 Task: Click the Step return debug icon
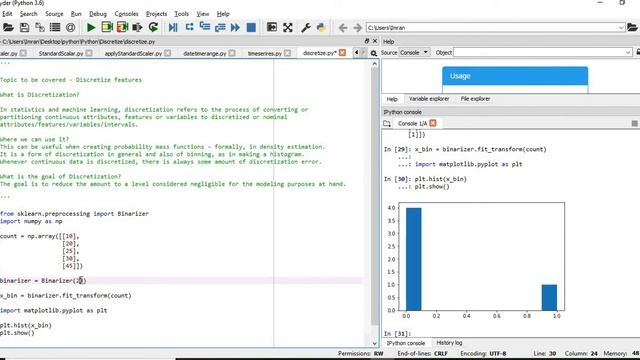point(220,28)
